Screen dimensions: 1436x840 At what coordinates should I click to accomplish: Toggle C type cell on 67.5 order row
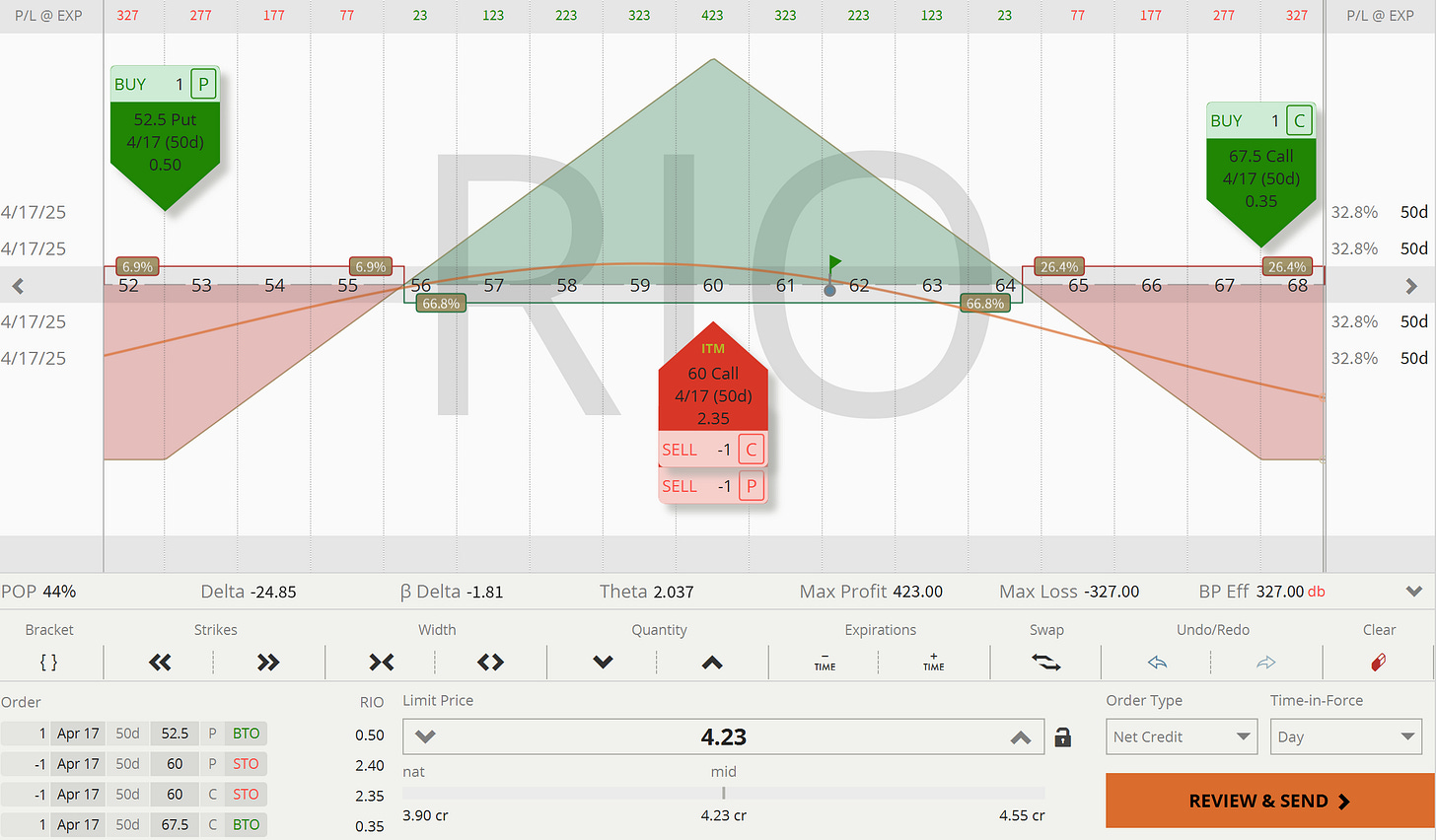[212, 825]
